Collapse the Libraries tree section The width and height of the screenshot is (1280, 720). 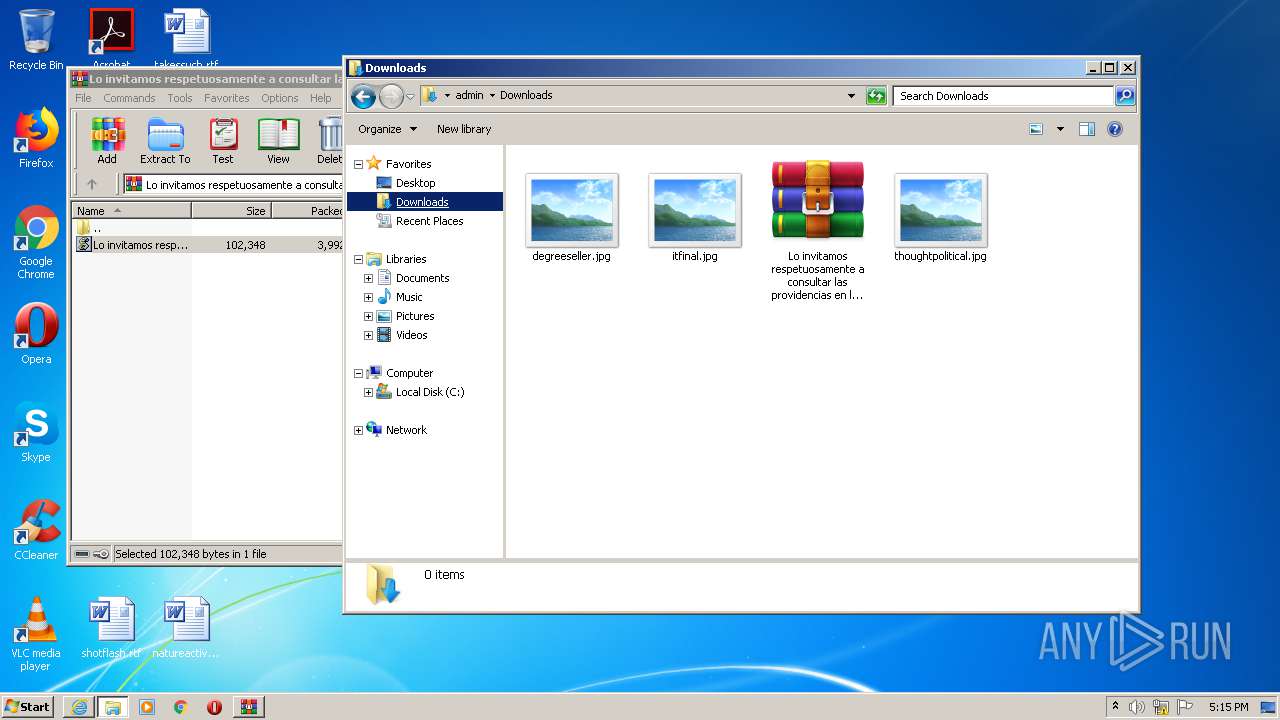coord(358,259)
